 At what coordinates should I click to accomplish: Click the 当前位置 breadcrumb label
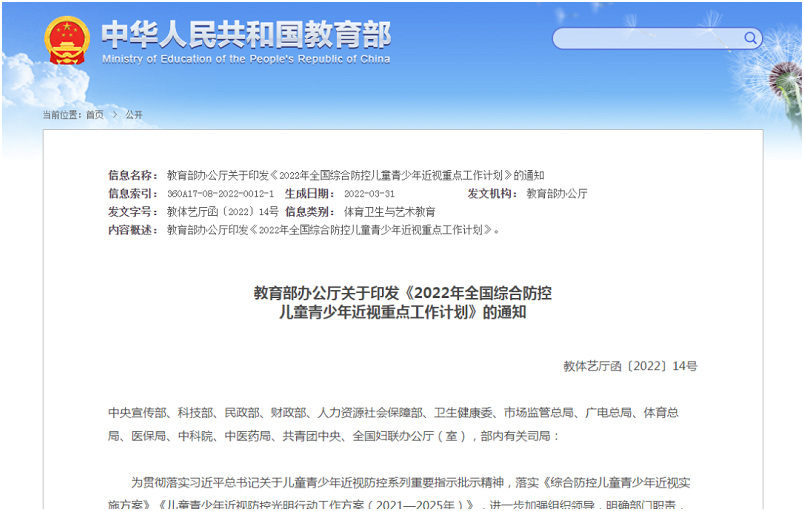coord(62,115)
